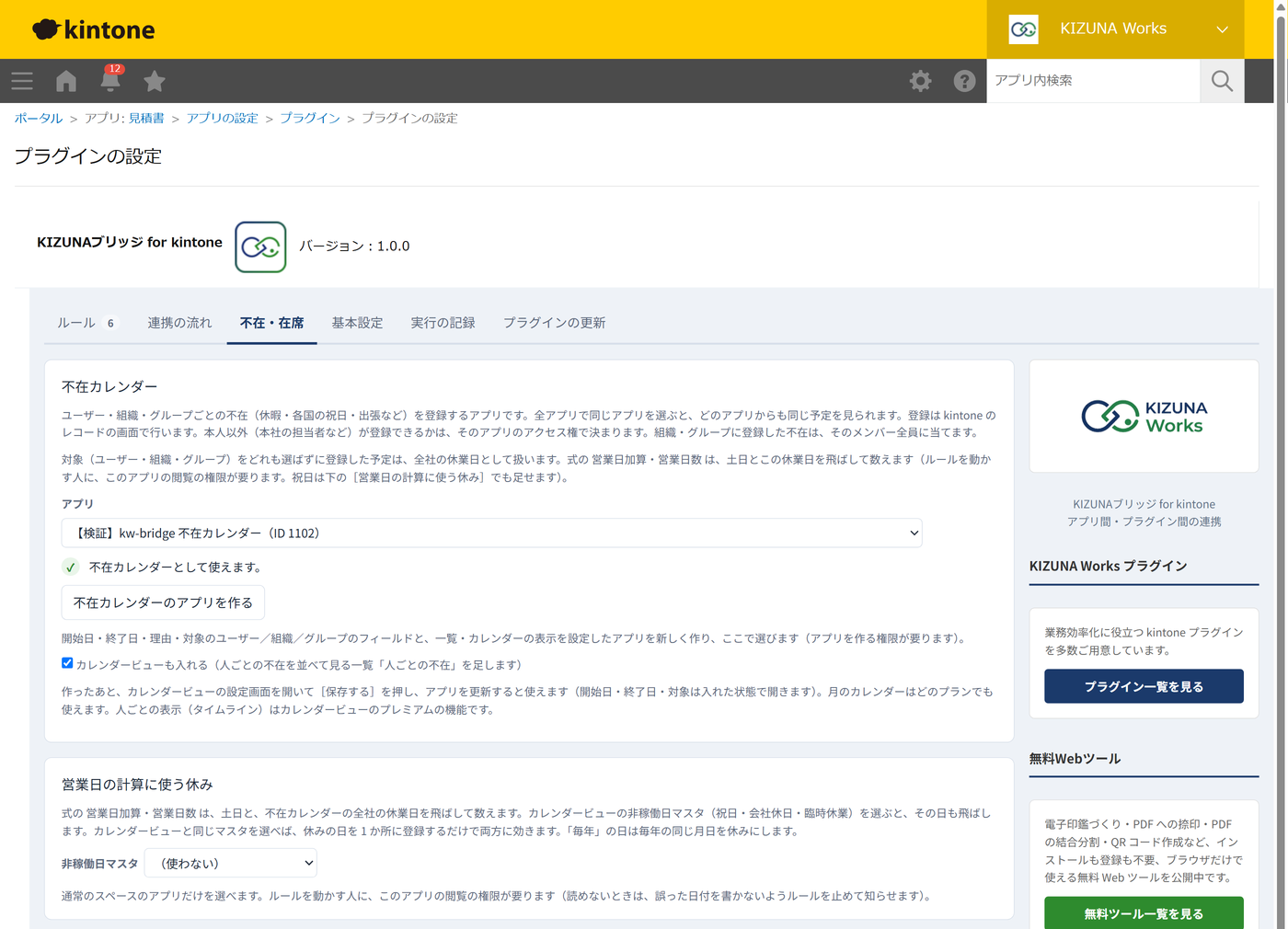Click 無料ツール一覧を見る button

[1144, 913]
